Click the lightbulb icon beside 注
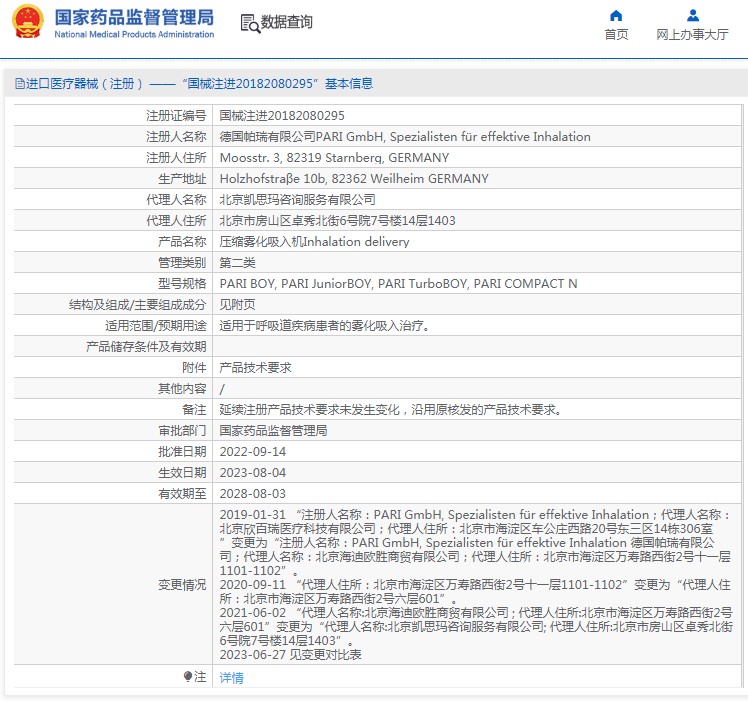 point(188,677)
